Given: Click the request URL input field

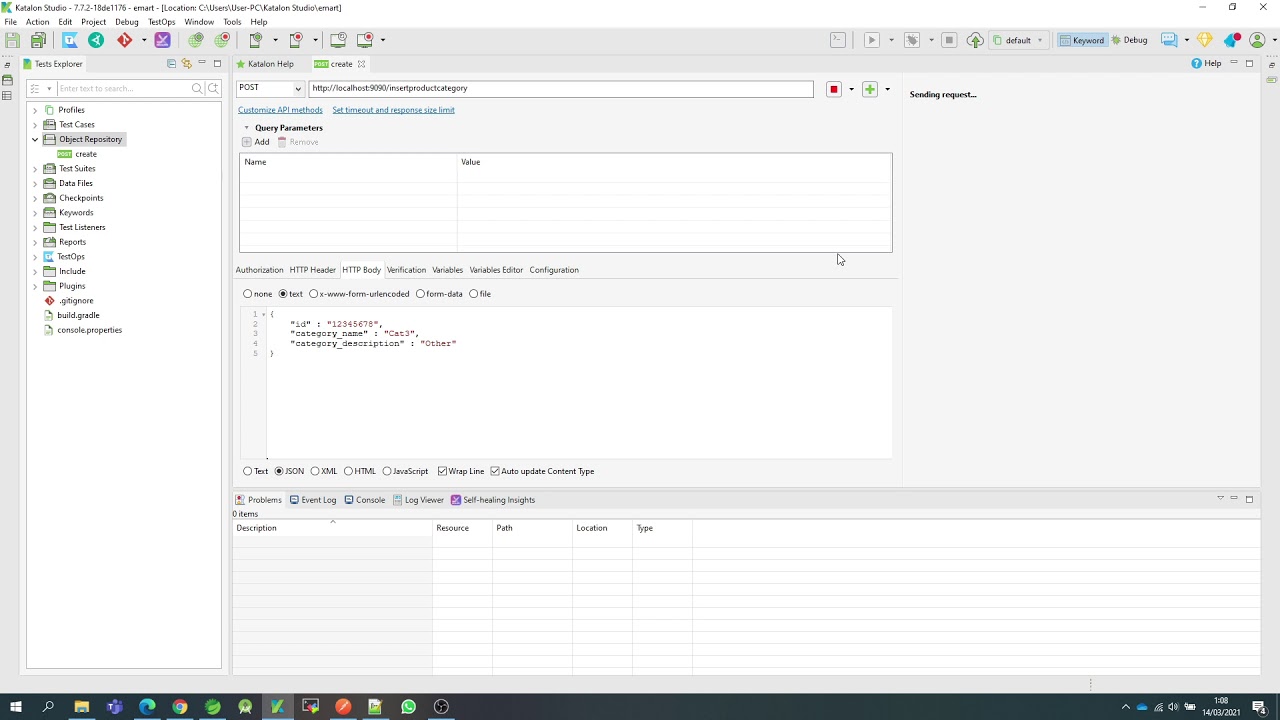Looking at the screenshot, I should [561, 88].
